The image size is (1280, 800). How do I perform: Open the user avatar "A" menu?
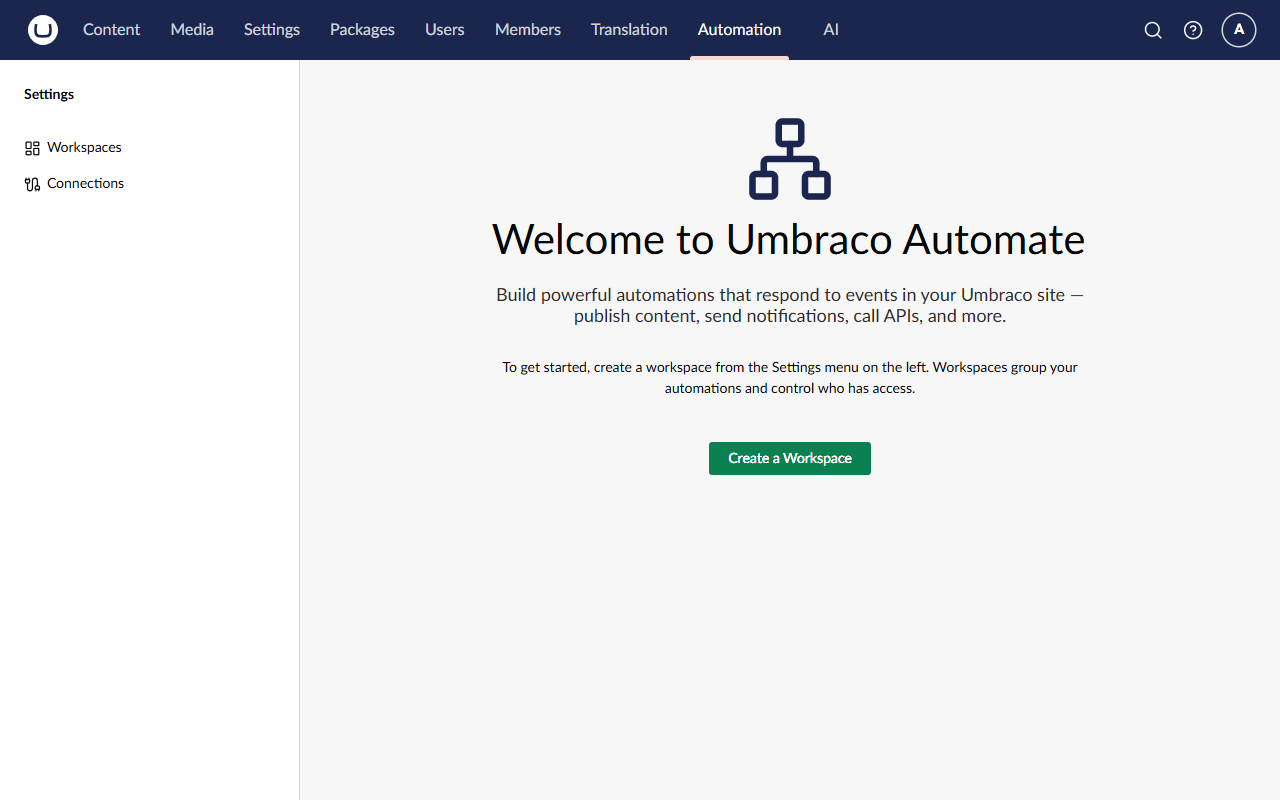pos(1239,30)
